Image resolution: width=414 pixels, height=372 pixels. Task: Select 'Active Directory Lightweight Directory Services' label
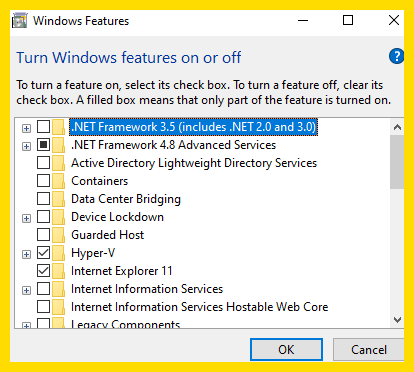coord(194,163)
